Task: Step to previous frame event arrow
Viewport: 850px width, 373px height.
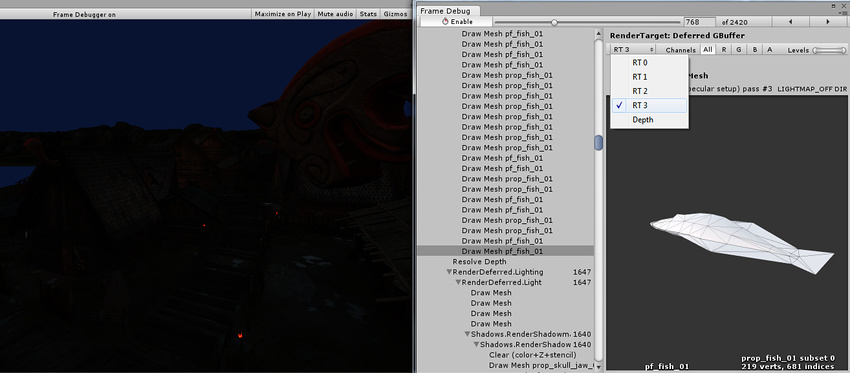Action: pyautogui.click(x=790, y=22)
